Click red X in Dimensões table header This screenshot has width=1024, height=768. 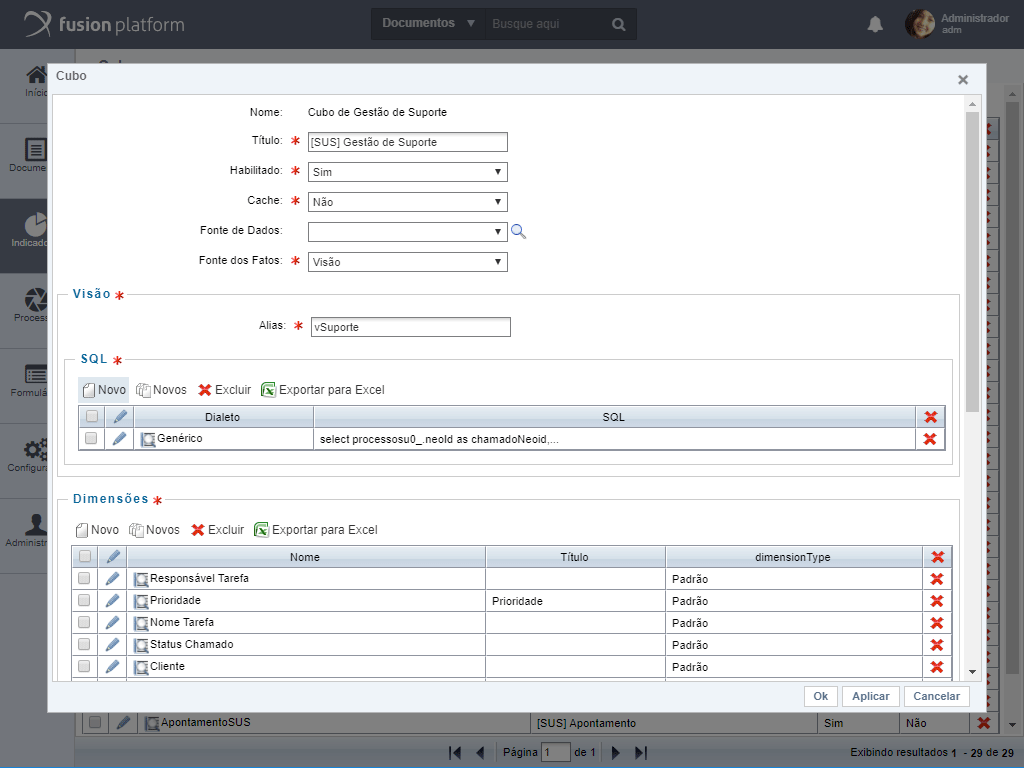938,557
